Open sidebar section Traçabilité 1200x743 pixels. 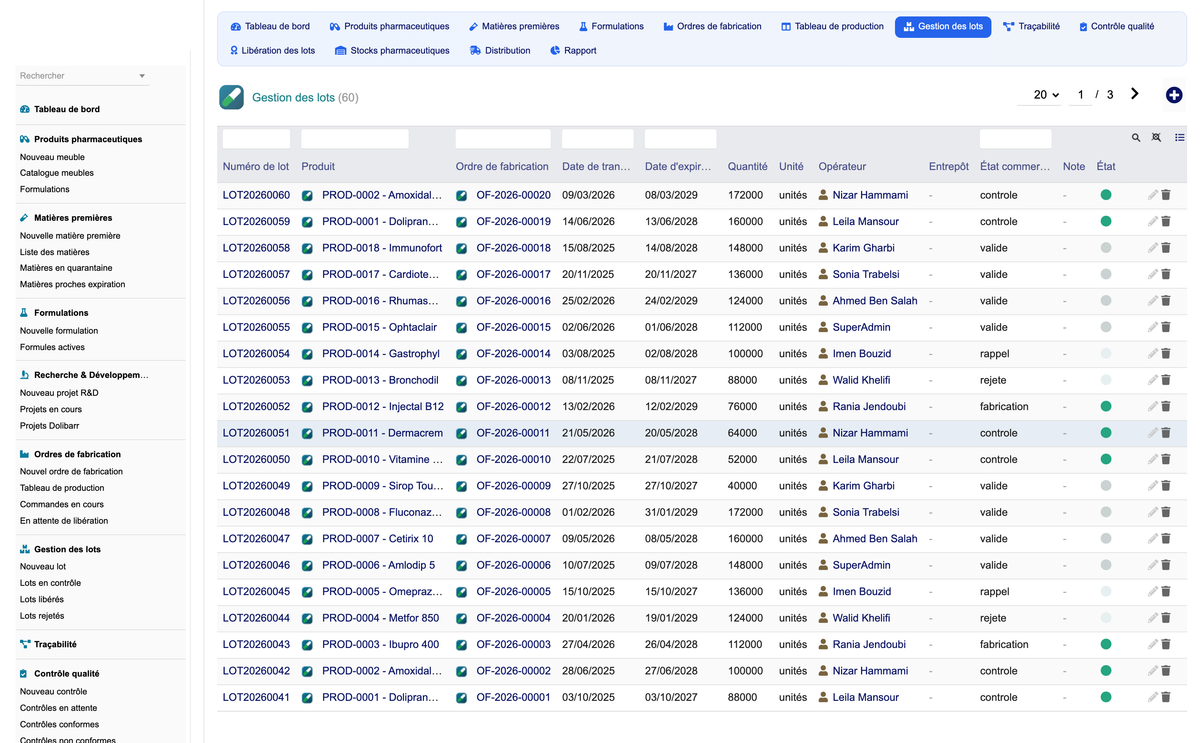55,645
